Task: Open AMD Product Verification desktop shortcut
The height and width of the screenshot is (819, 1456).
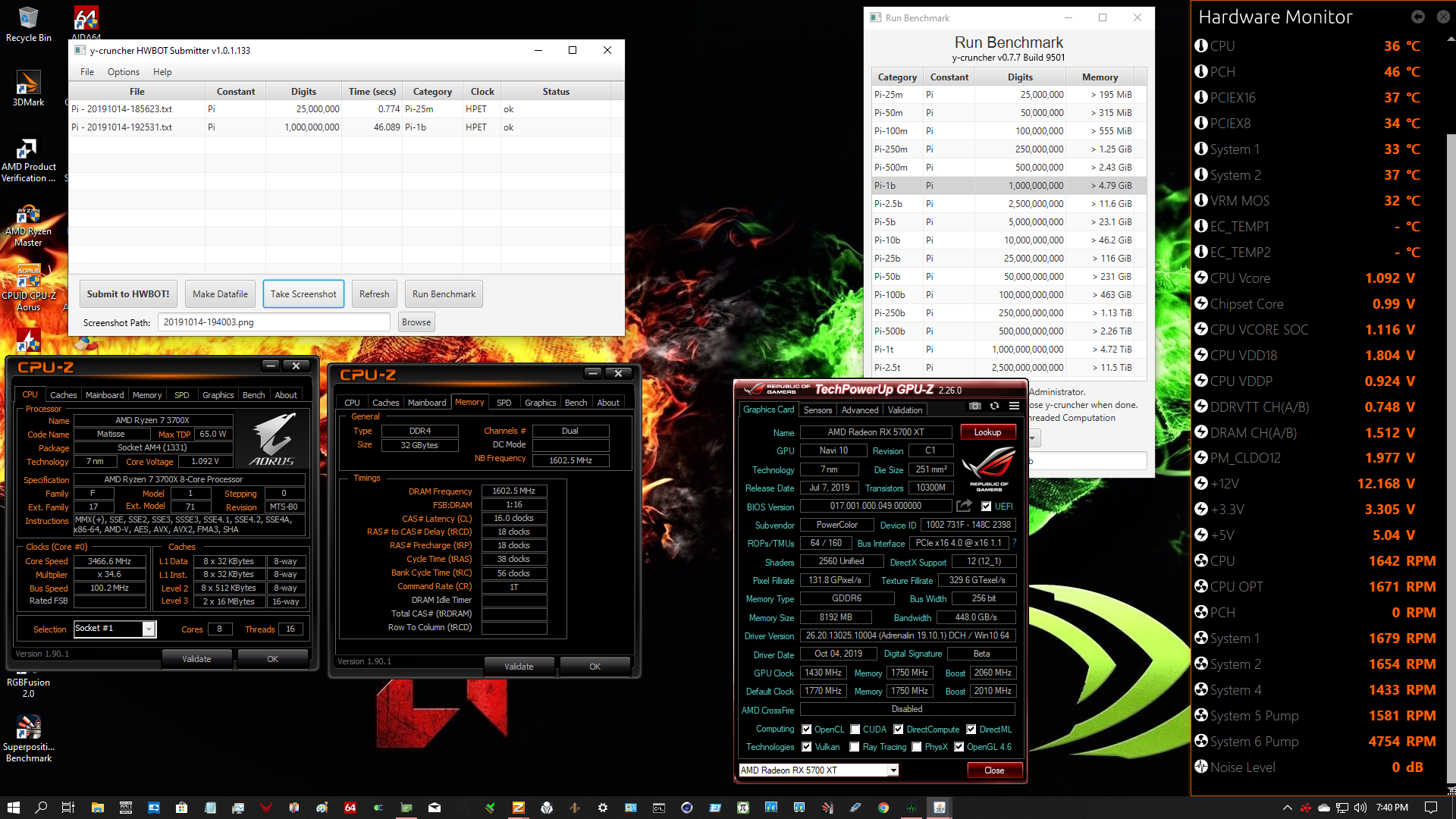Action: coord(29,160)
